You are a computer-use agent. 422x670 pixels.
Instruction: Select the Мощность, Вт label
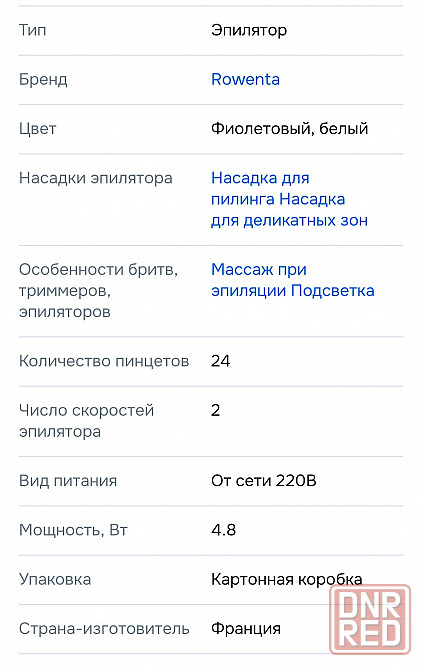tap(73, 530)
